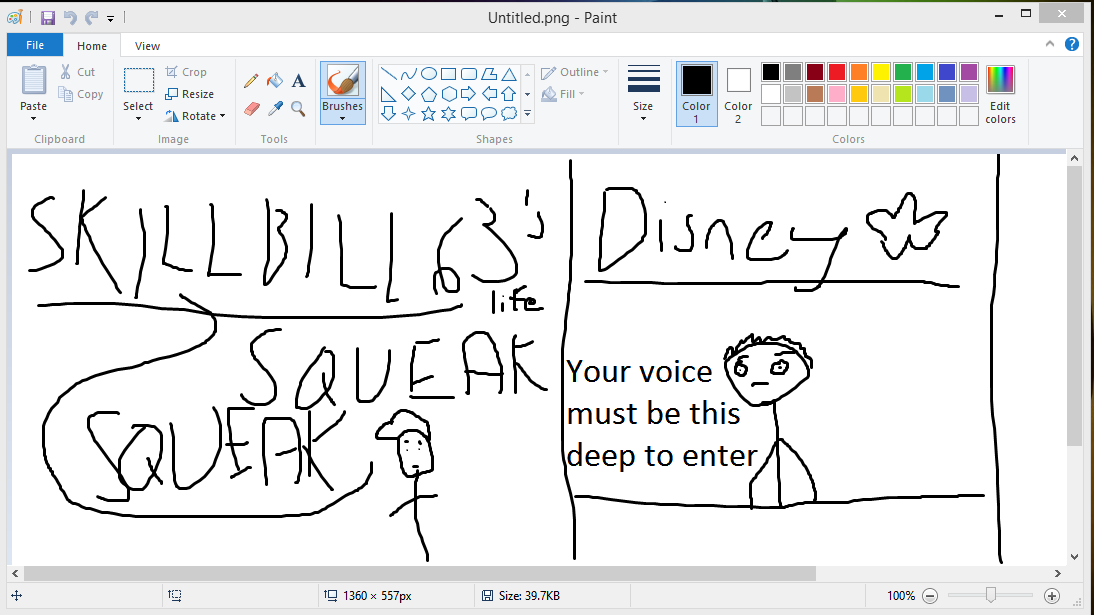Choose the Right triangle shape

click(389, 94)
